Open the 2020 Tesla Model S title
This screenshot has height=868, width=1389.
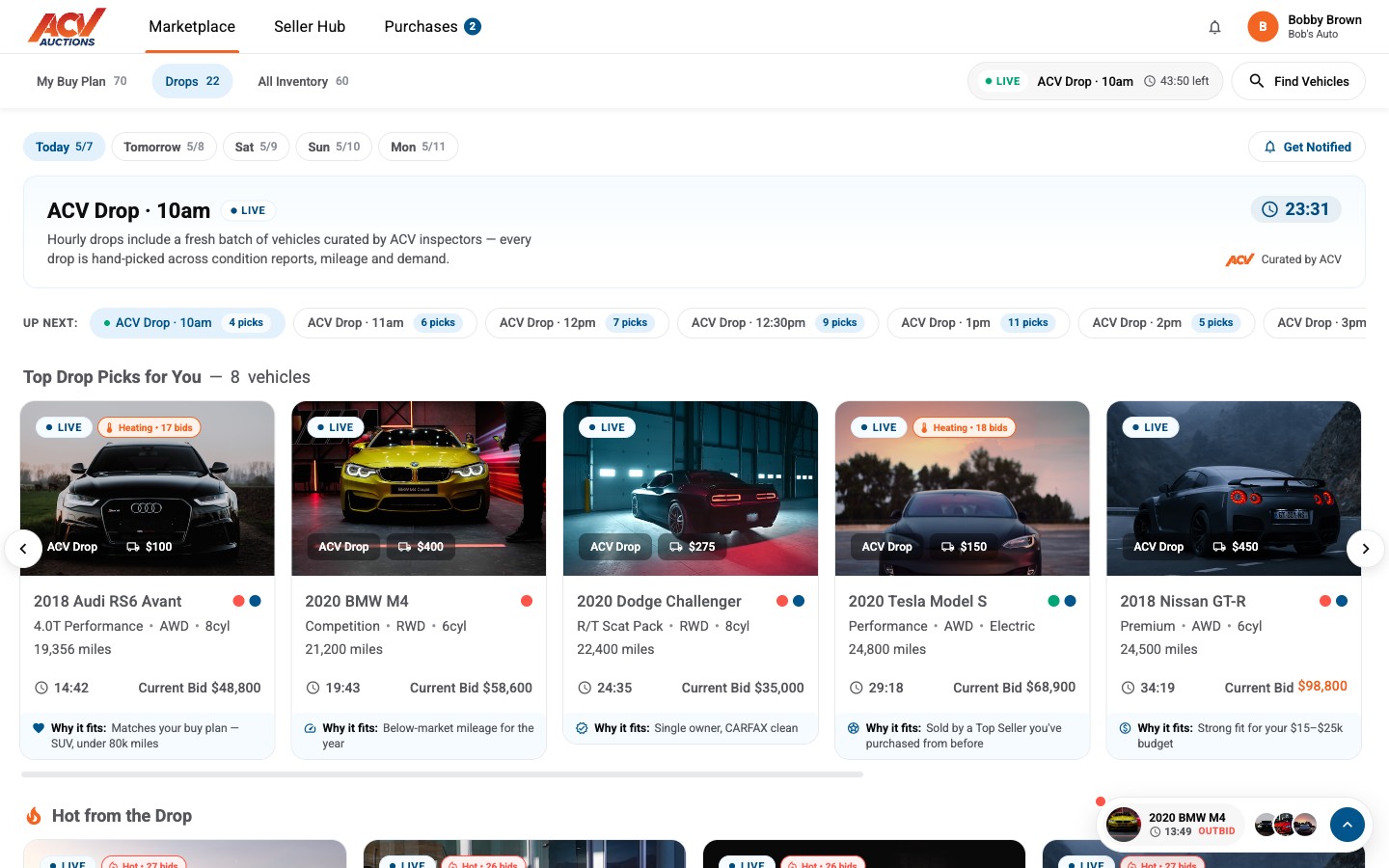pos(917,601)
